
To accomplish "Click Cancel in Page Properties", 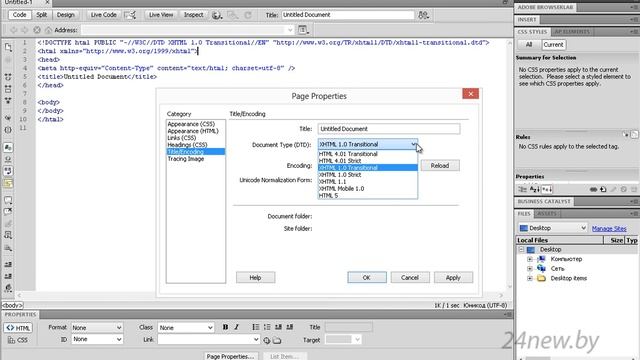I will [x=410, y=278].
